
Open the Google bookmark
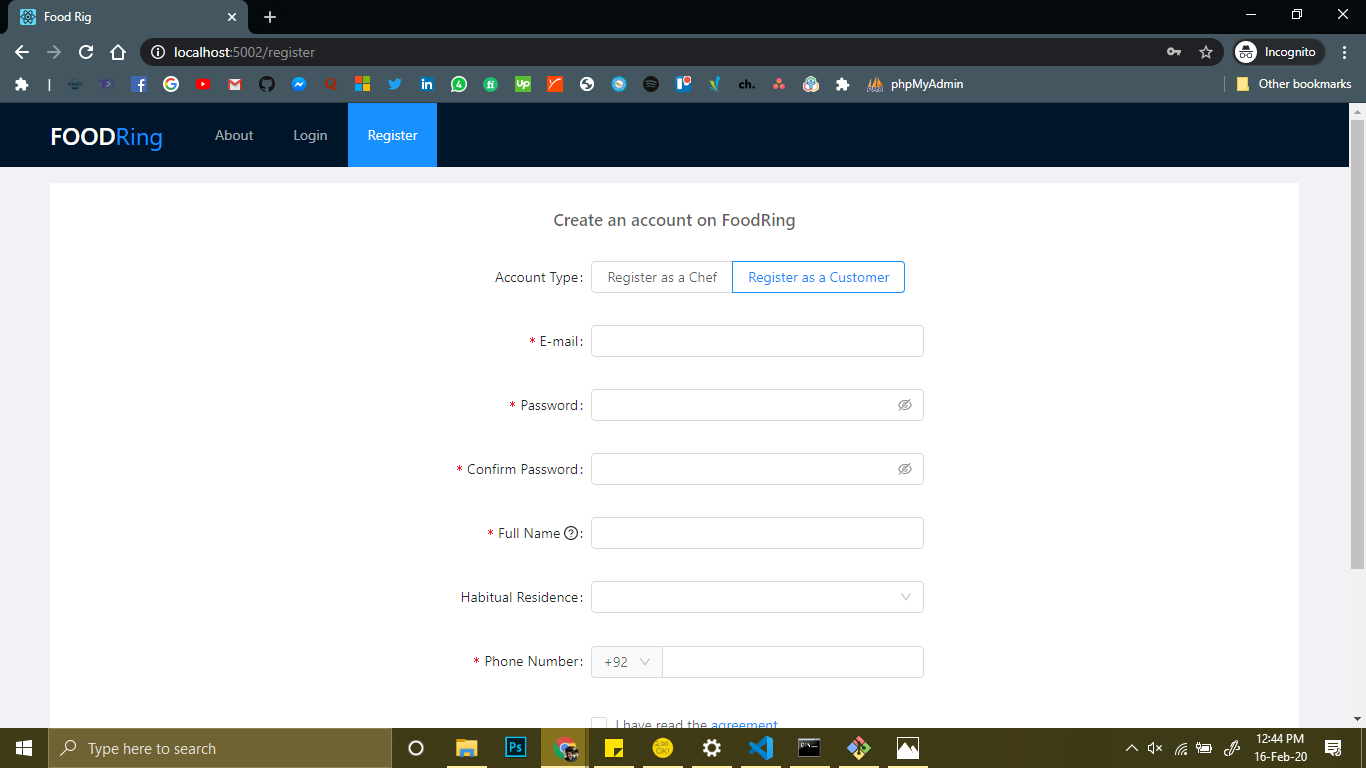[x=171, y=84]
